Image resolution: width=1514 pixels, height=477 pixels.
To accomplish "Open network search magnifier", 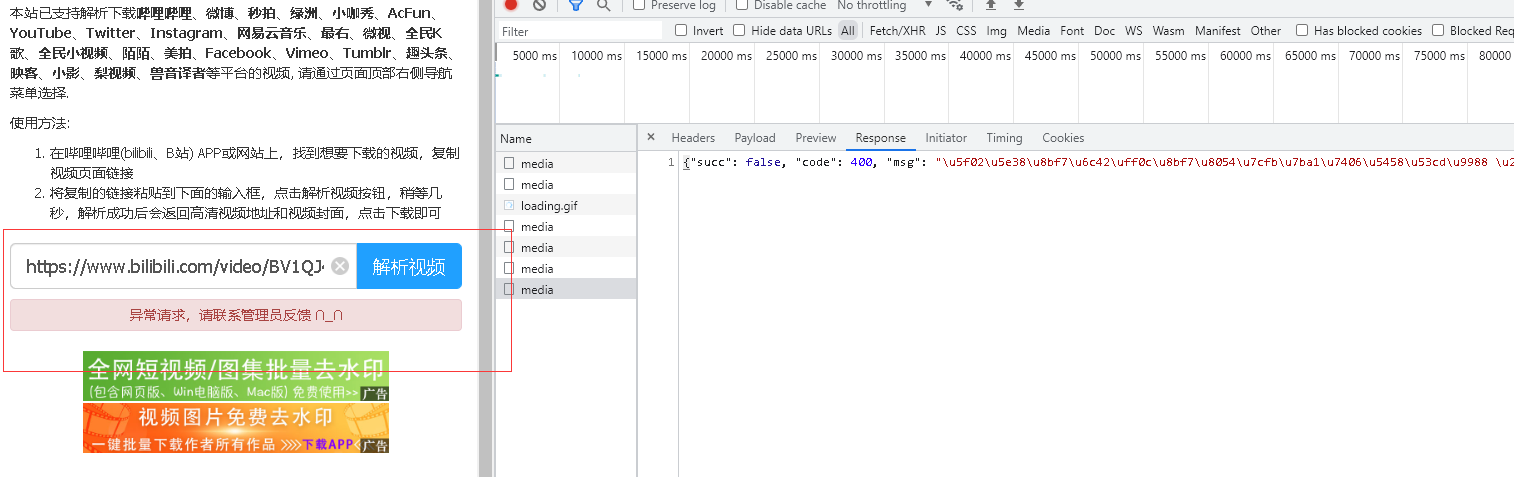I will (603, 5).
